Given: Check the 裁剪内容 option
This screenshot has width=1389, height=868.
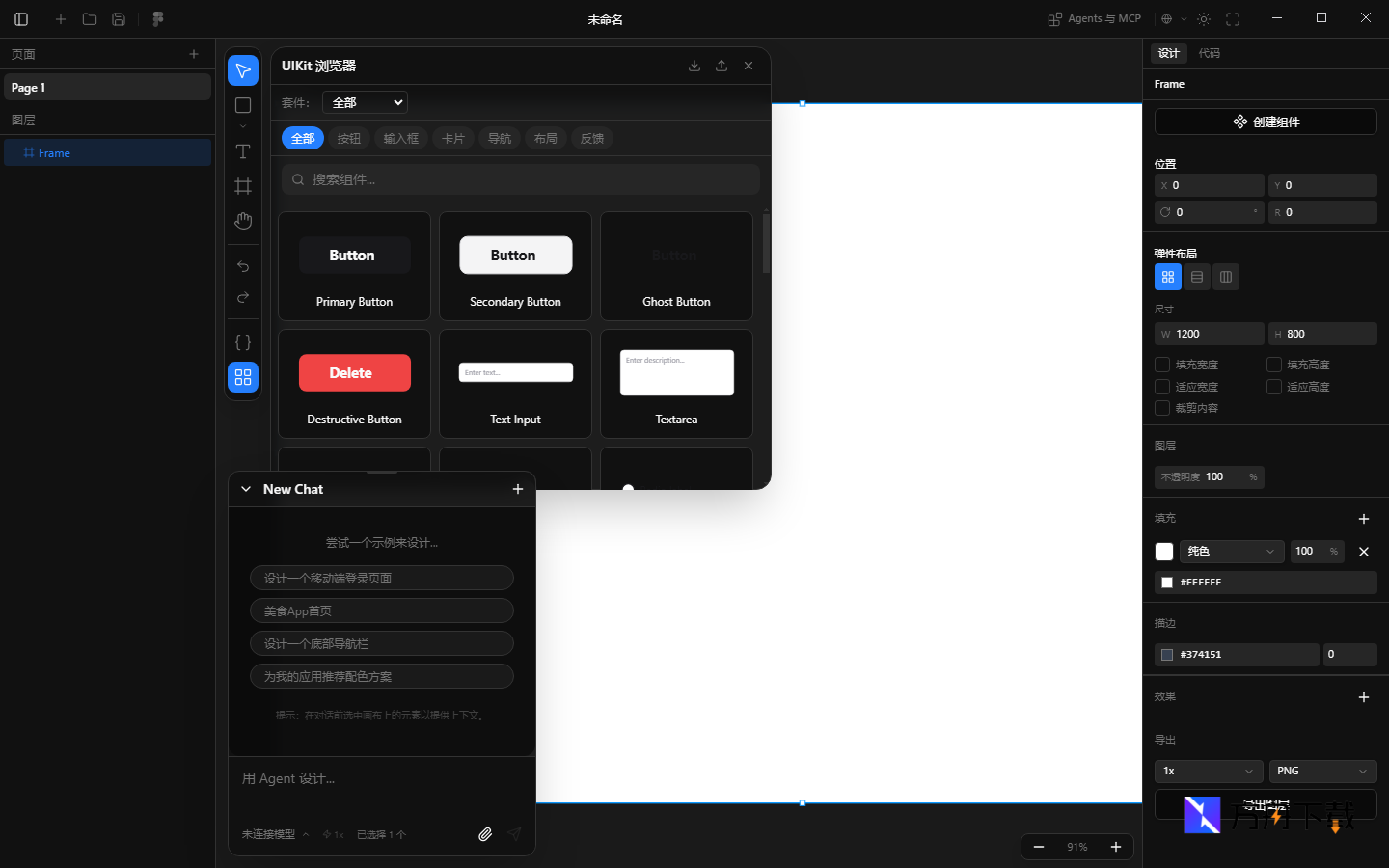Looking at the screenshot, I should tap(1162, 408).
